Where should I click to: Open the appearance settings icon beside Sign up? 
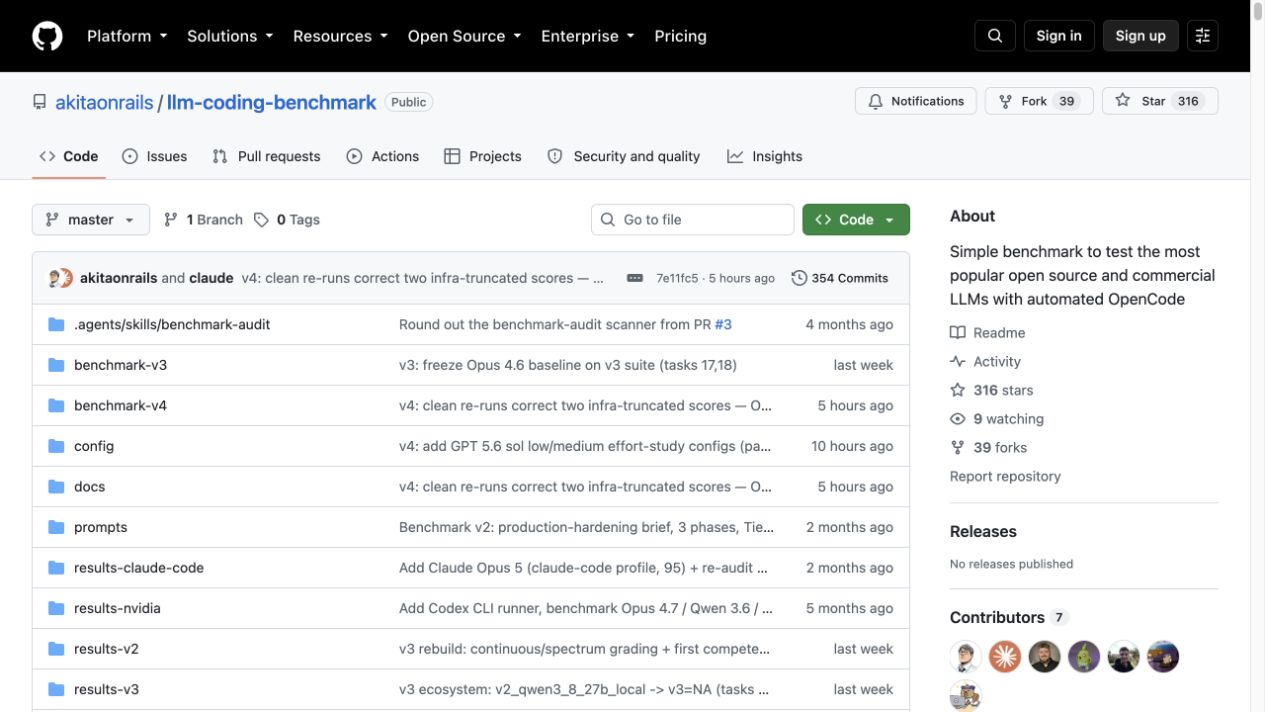tap(1203, 36)
